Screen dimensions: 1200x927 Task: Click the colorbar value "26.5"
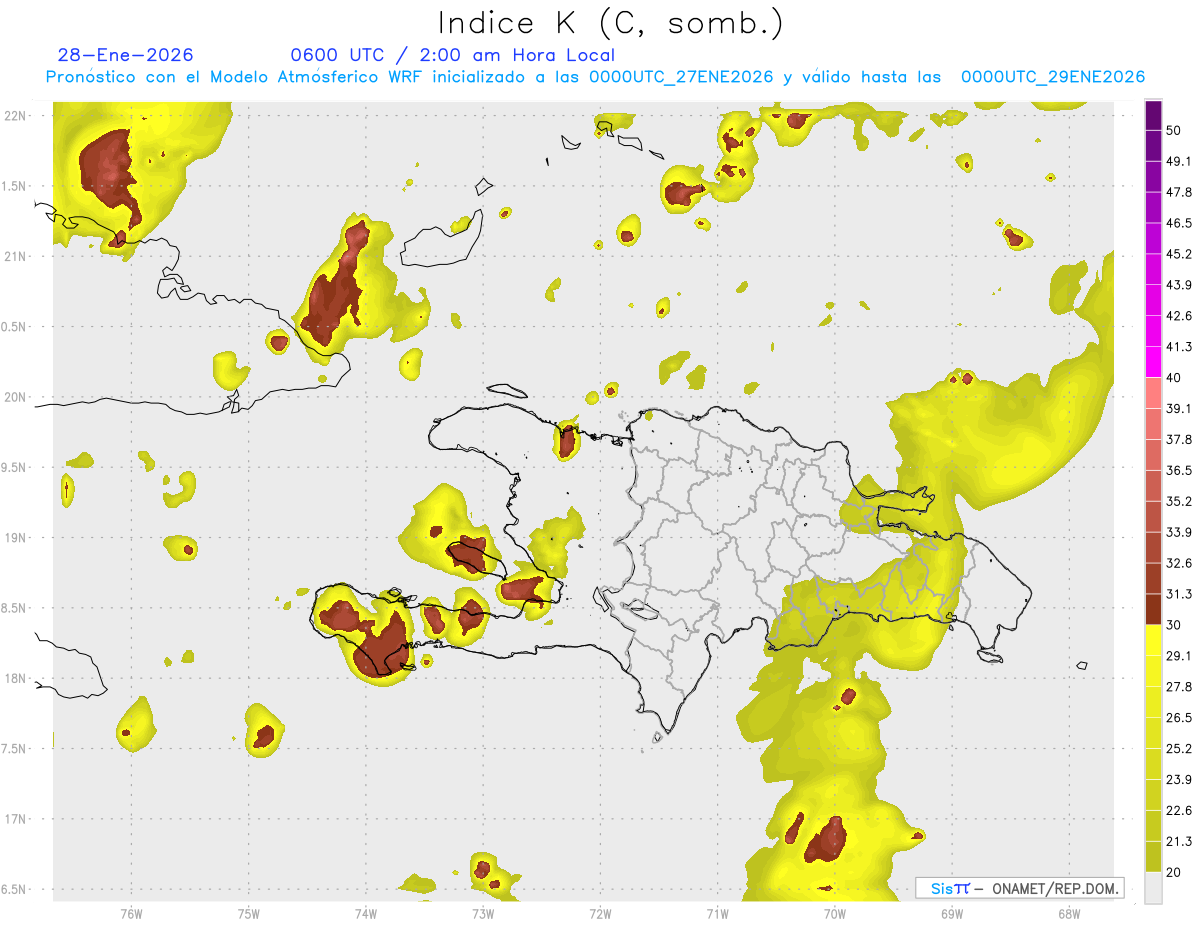(1179, 718)
